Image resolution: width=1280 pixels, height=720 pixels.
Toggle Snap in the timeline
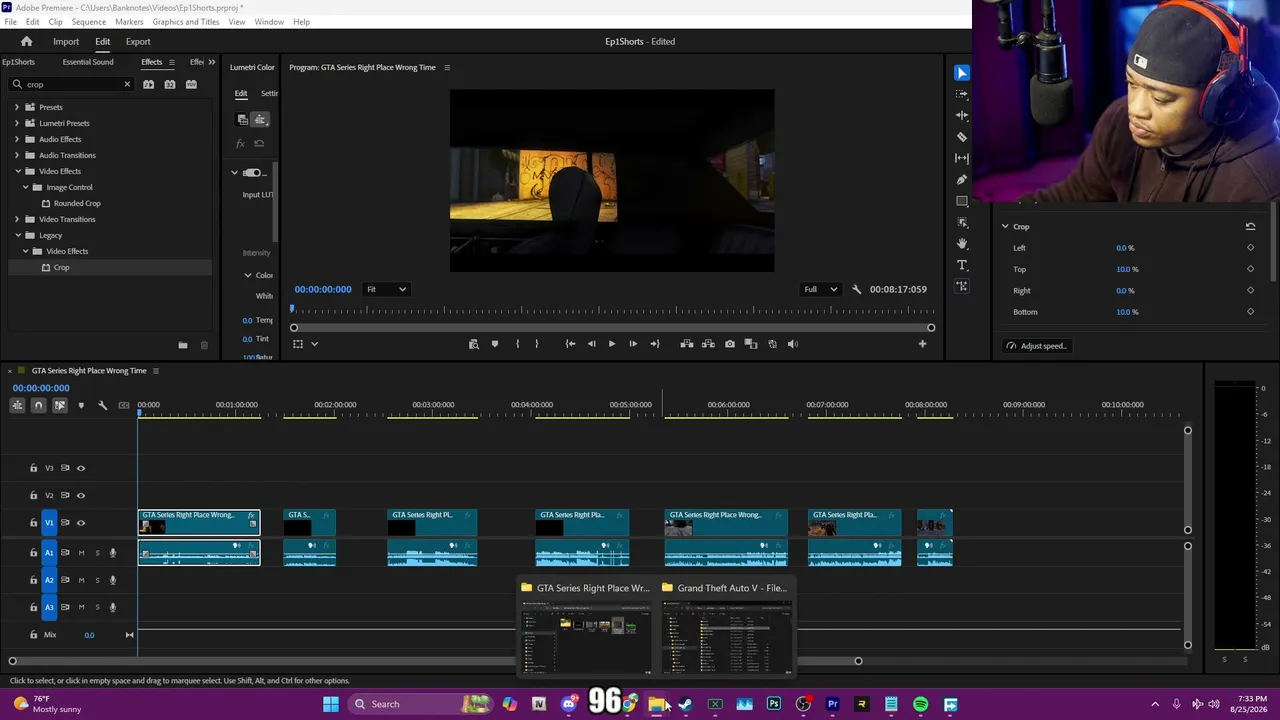[x=38, y=405]
